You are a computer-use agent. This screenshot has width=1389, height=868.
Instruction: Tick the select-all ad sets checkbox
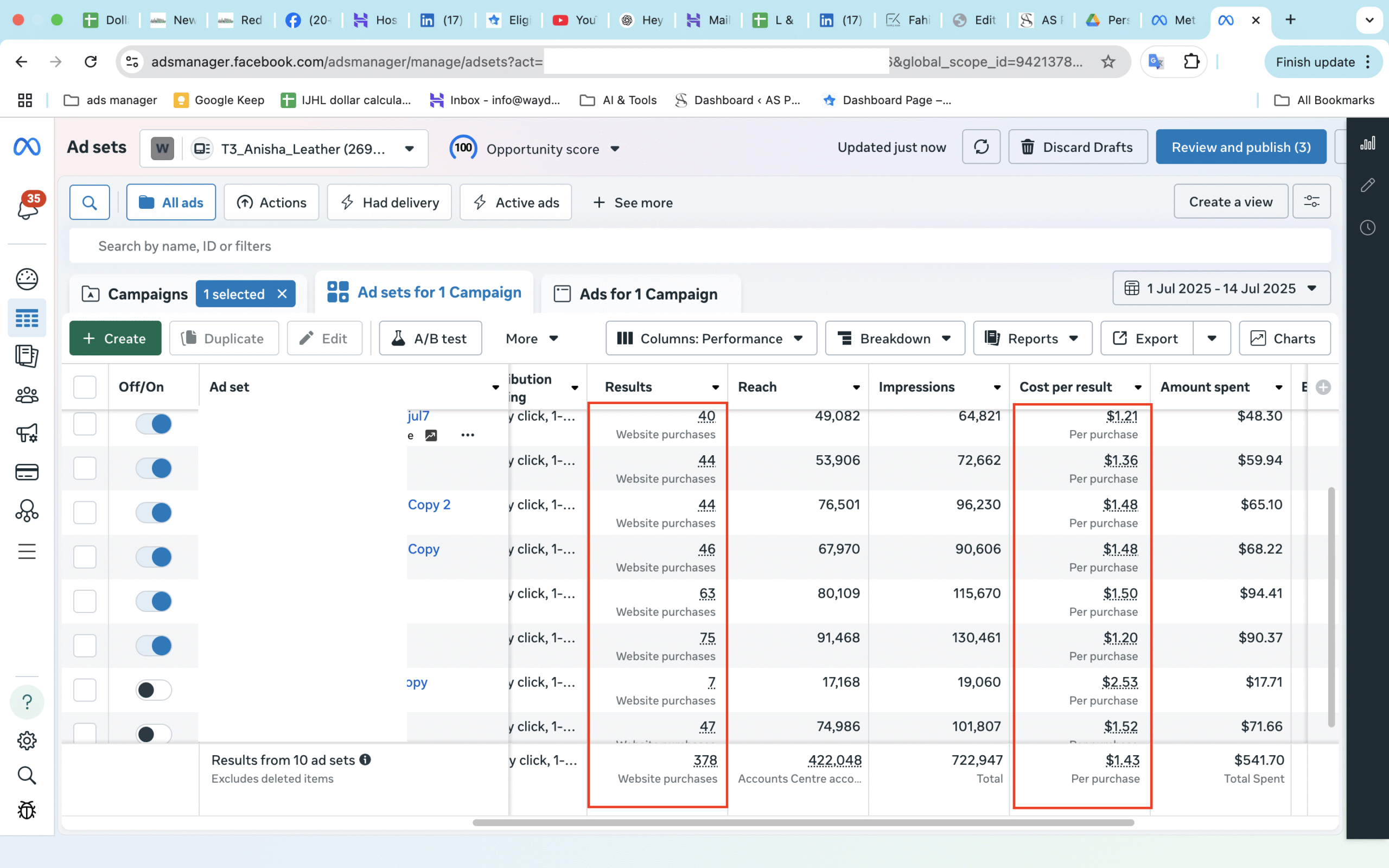click(85, 387)
